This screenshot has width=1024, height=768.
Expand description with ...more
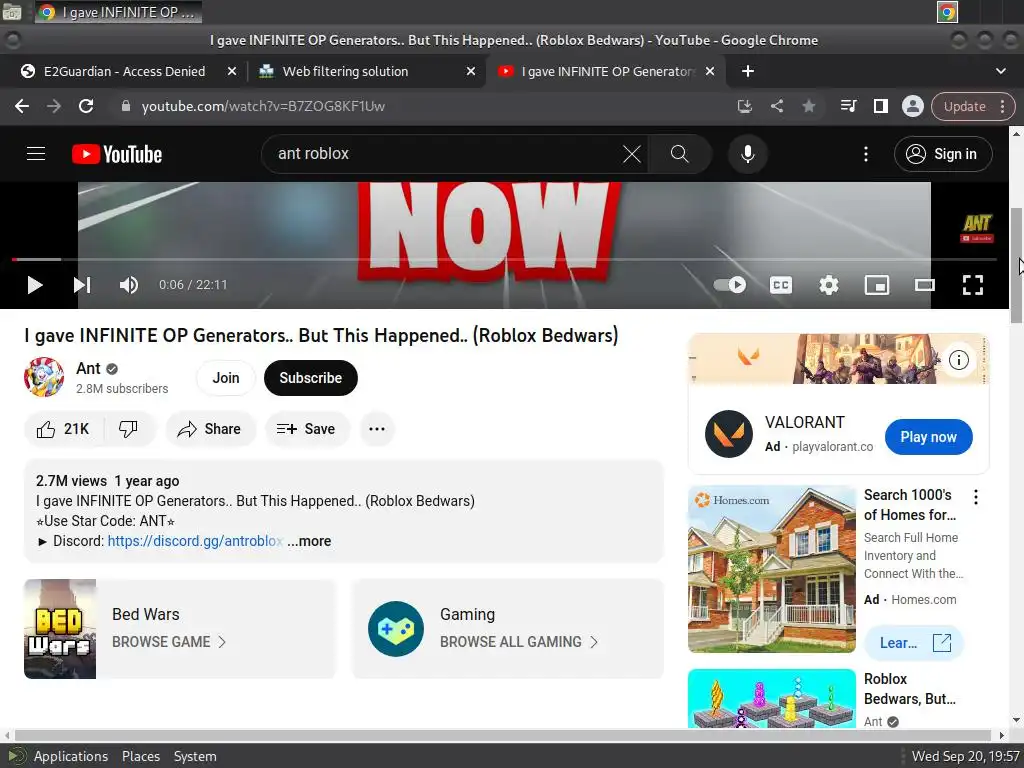pyautogui.click(x=310, y=541)
